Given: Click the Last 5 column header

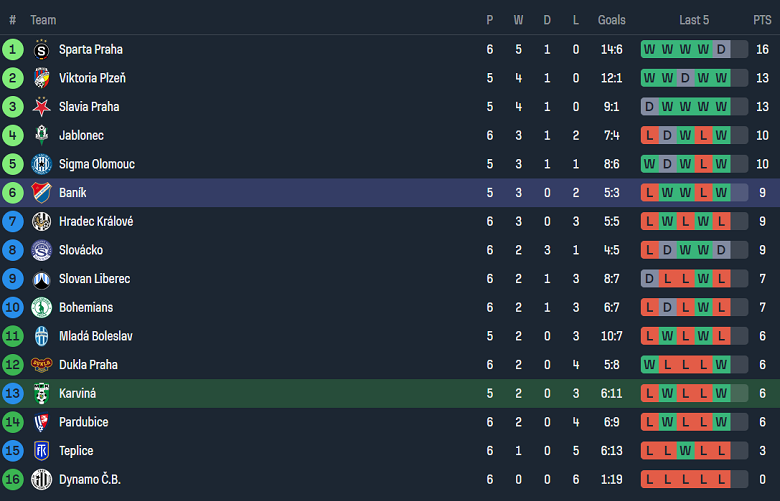Looking at the screenshot, I should pos(694,20).
